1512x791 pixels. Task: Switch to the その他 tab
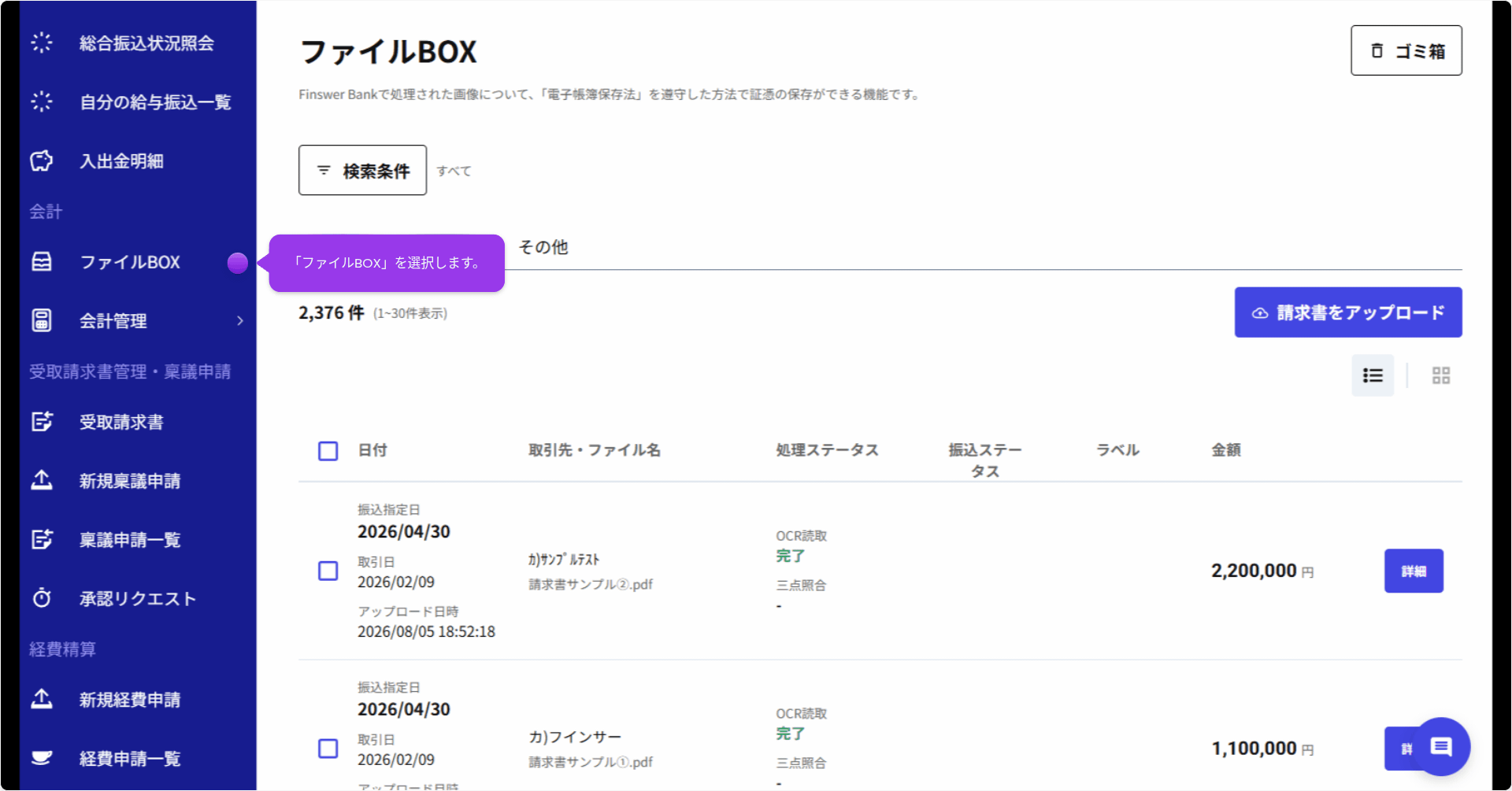tap(543, 247)
